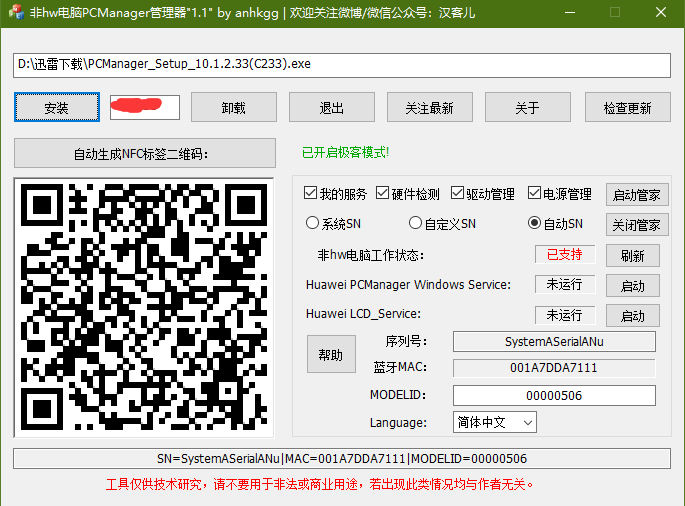Click the 退出 exit button

point(332,107)
